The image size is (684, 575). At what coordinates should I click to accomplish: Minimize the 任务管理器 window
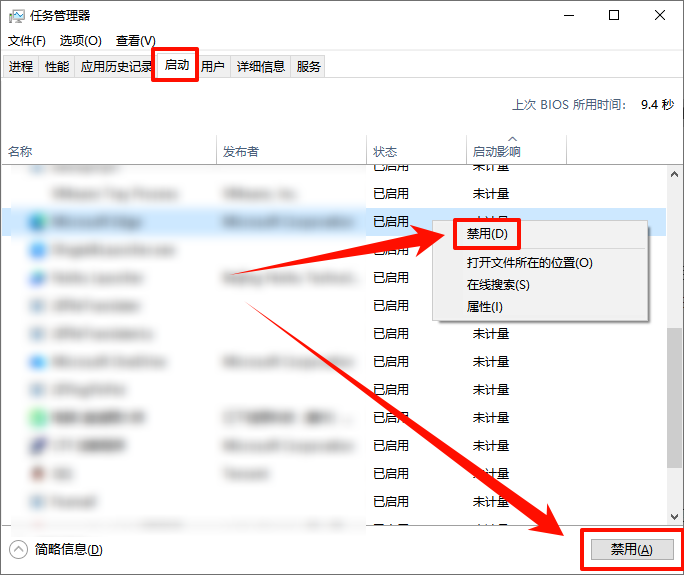(x=569, y=16)
